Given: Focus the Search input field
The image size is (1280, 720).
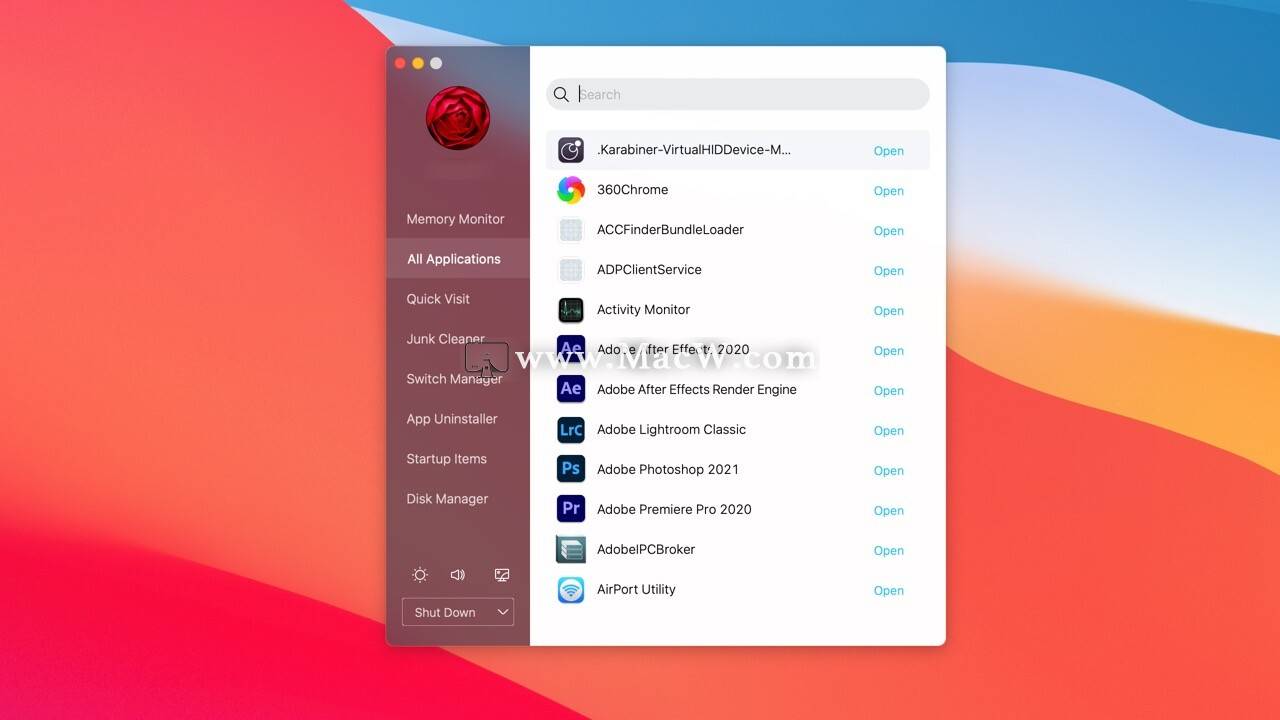Looking at the screenshot, I should (738, 94).
